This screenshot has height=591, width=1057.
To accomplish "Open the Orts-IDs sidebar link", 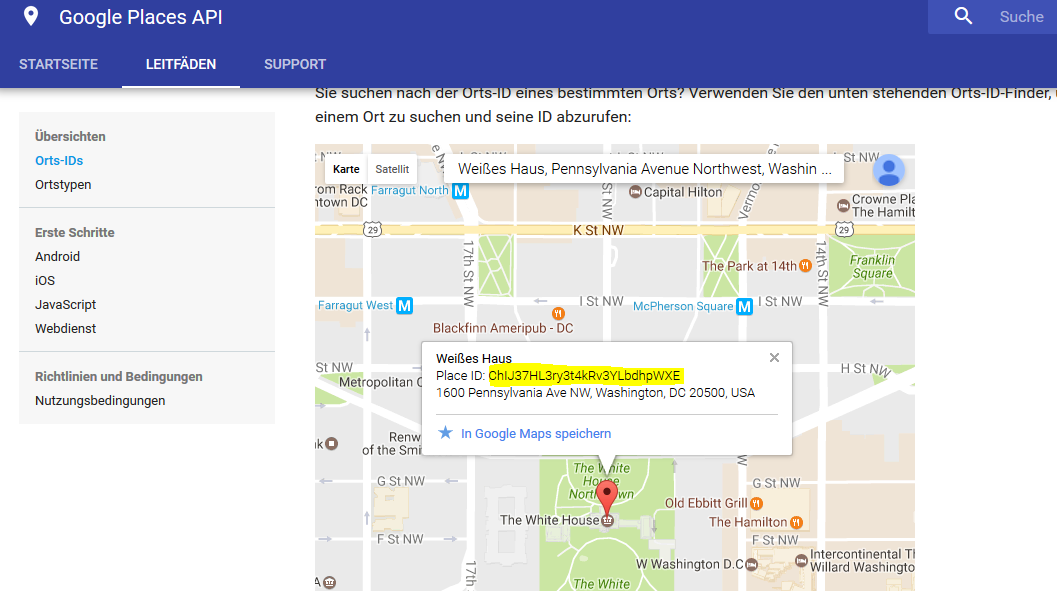I will tap(59, 160).
